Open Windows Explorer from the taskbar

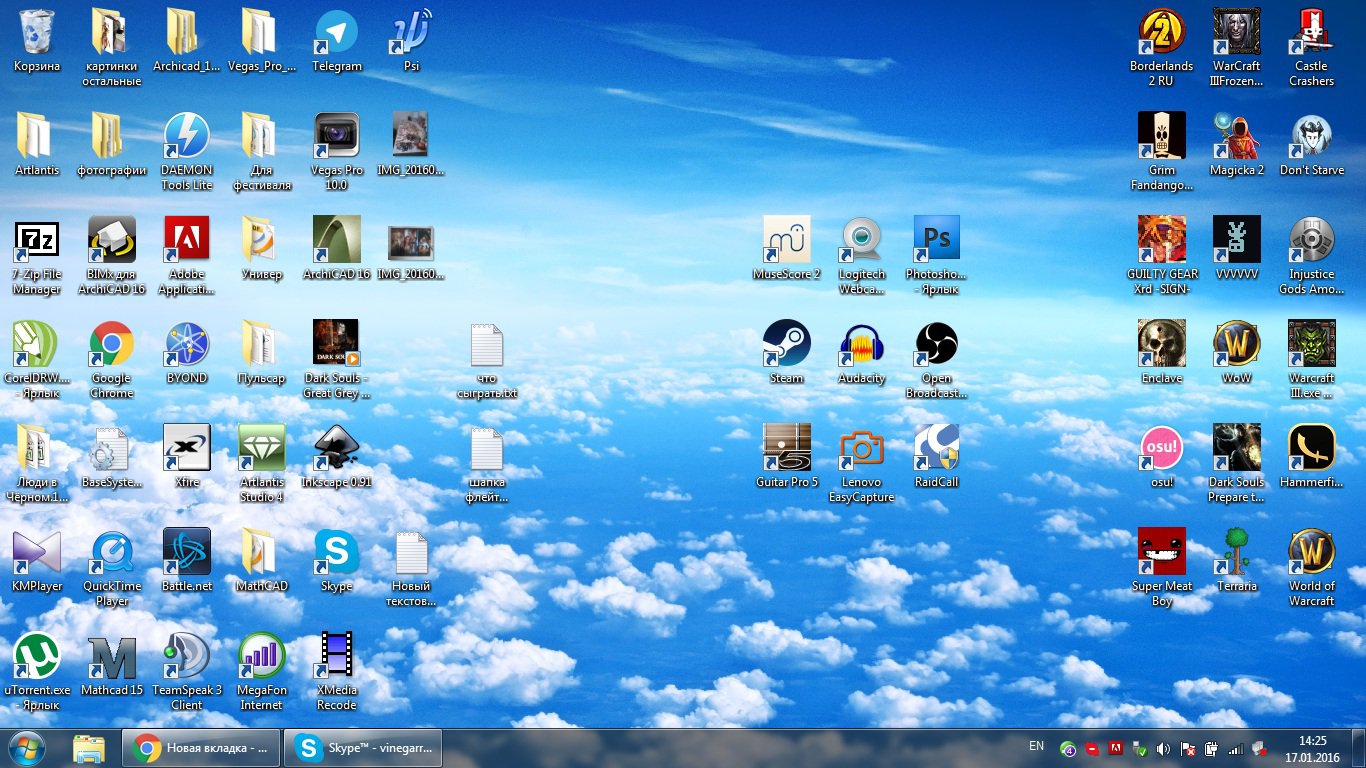coord(88,748)
